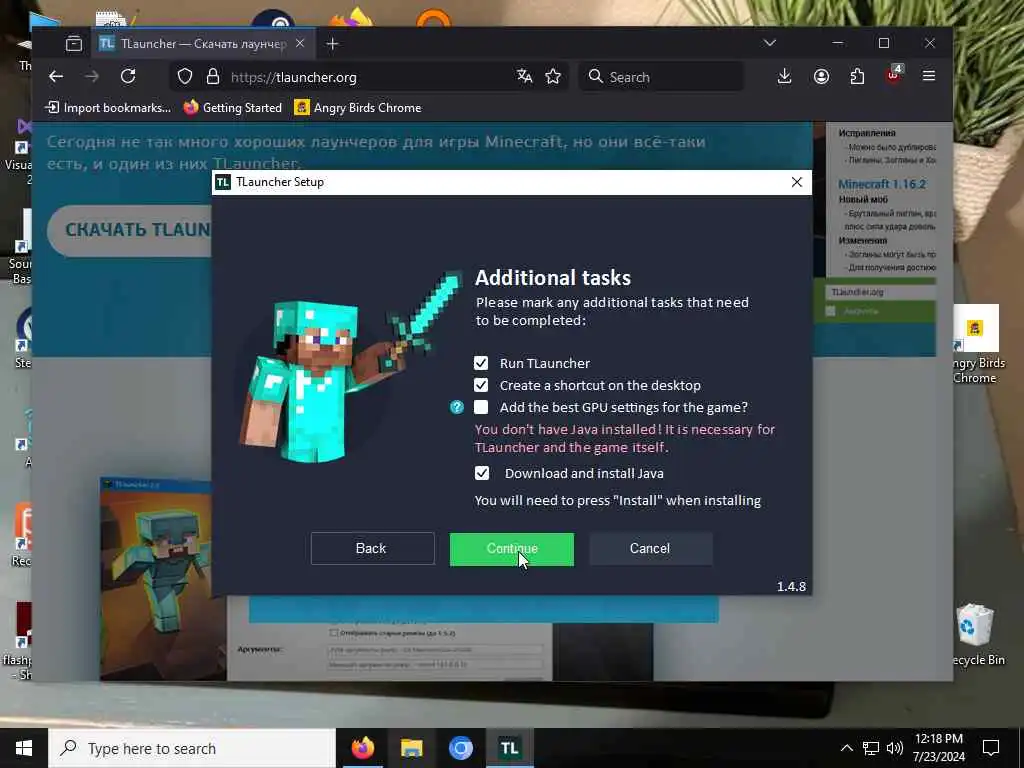Select the TLauncher browser tab
This screenshot has width=1024, height=768.
202,44
